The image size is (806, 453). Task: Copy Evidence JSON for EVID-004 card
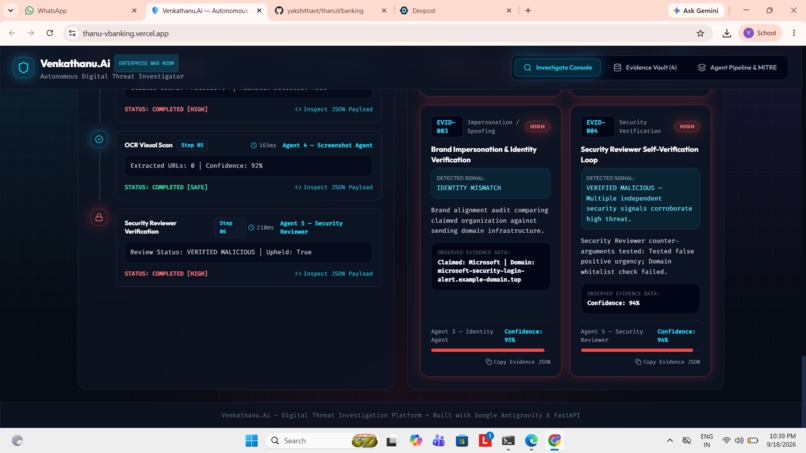click(x=667, y=362)
